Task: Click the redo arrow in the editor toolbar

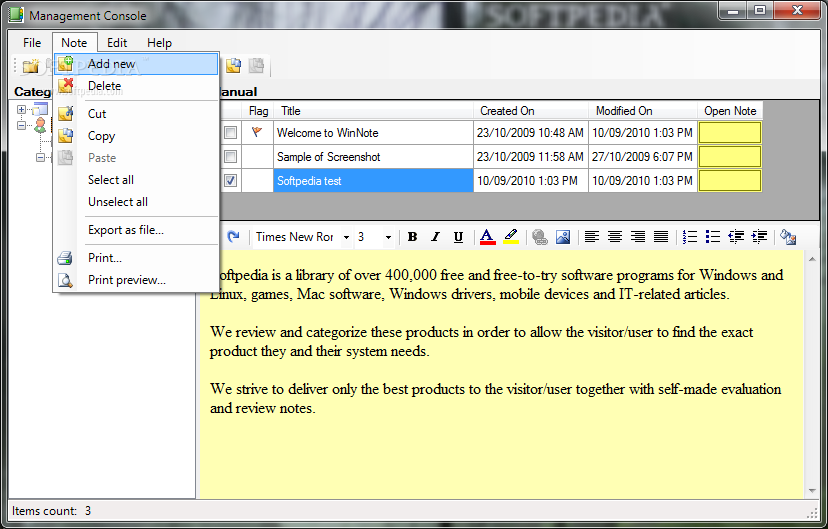Action: click(x=233, y=237)
